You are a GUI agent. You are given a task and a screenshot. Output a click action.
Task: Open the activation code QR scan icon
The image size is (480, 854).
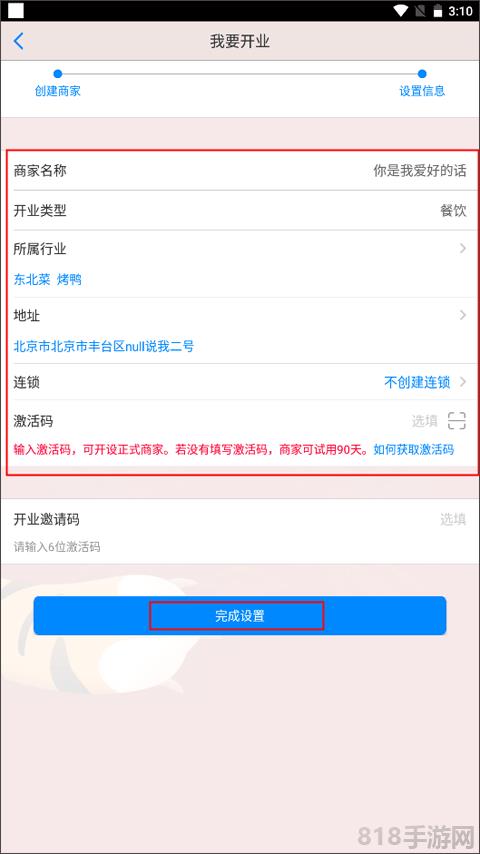point(457,420)
